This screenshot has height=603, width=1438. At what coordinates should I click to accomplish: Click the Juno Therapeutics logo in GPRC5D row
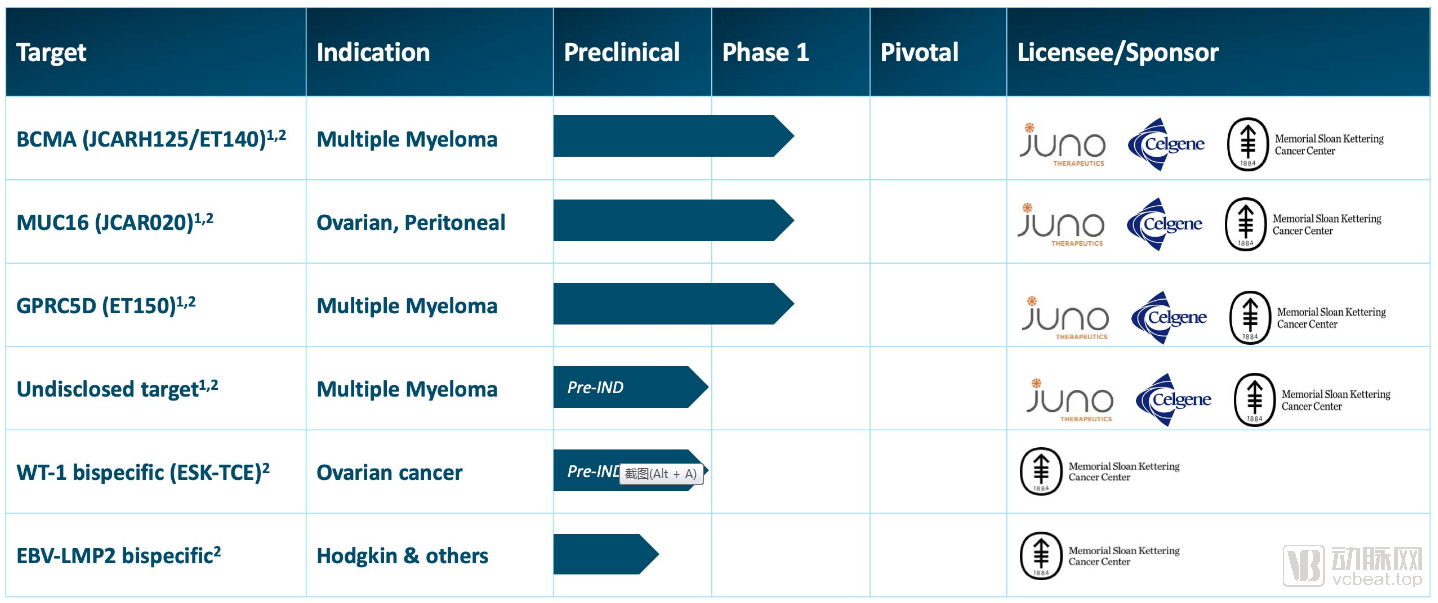[x=1065, y=317]
